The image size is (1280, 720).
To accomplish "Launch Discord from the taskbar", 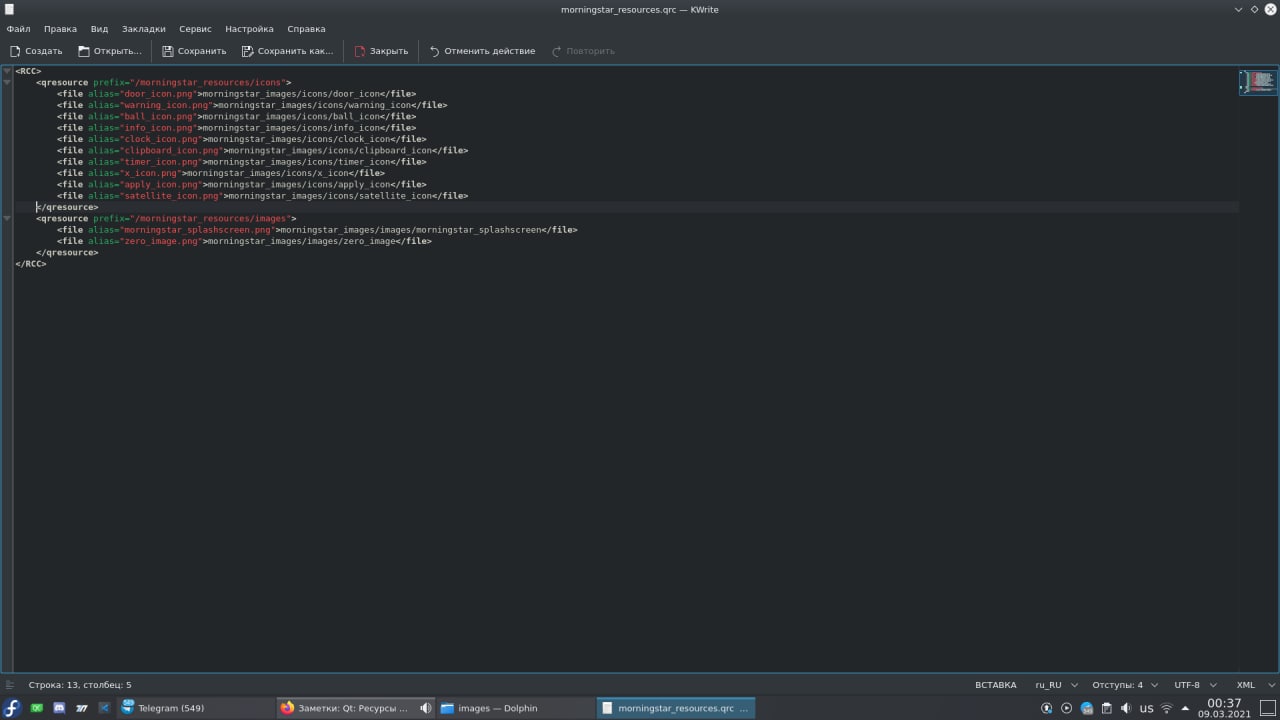I will pos(59,708).
